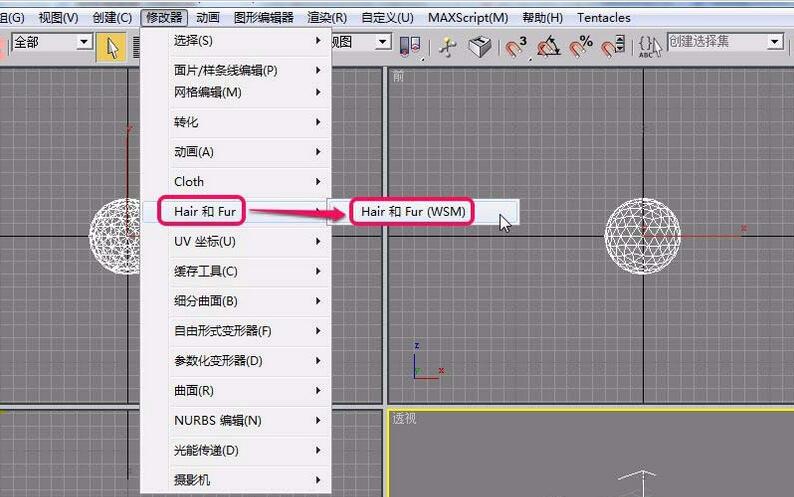
Task: Click the Mirror tool icon
Action: tap(410, 47)
